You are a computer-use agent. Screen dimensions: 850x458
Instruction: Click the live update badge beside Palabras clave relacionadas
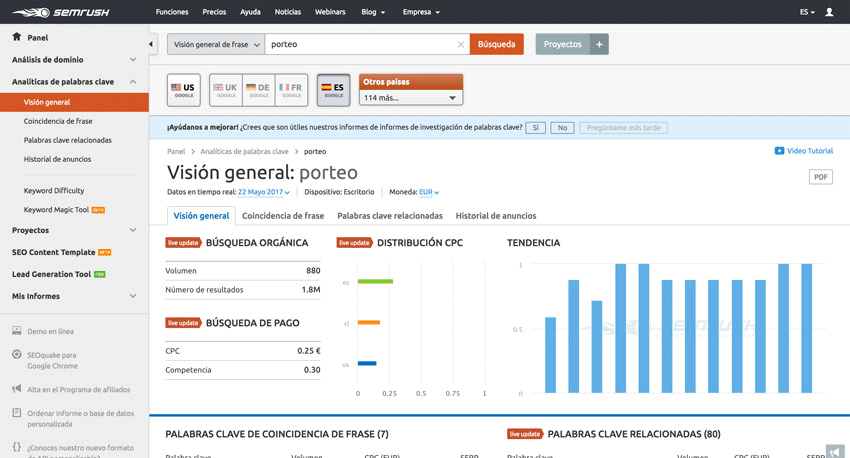pos(525,434)
